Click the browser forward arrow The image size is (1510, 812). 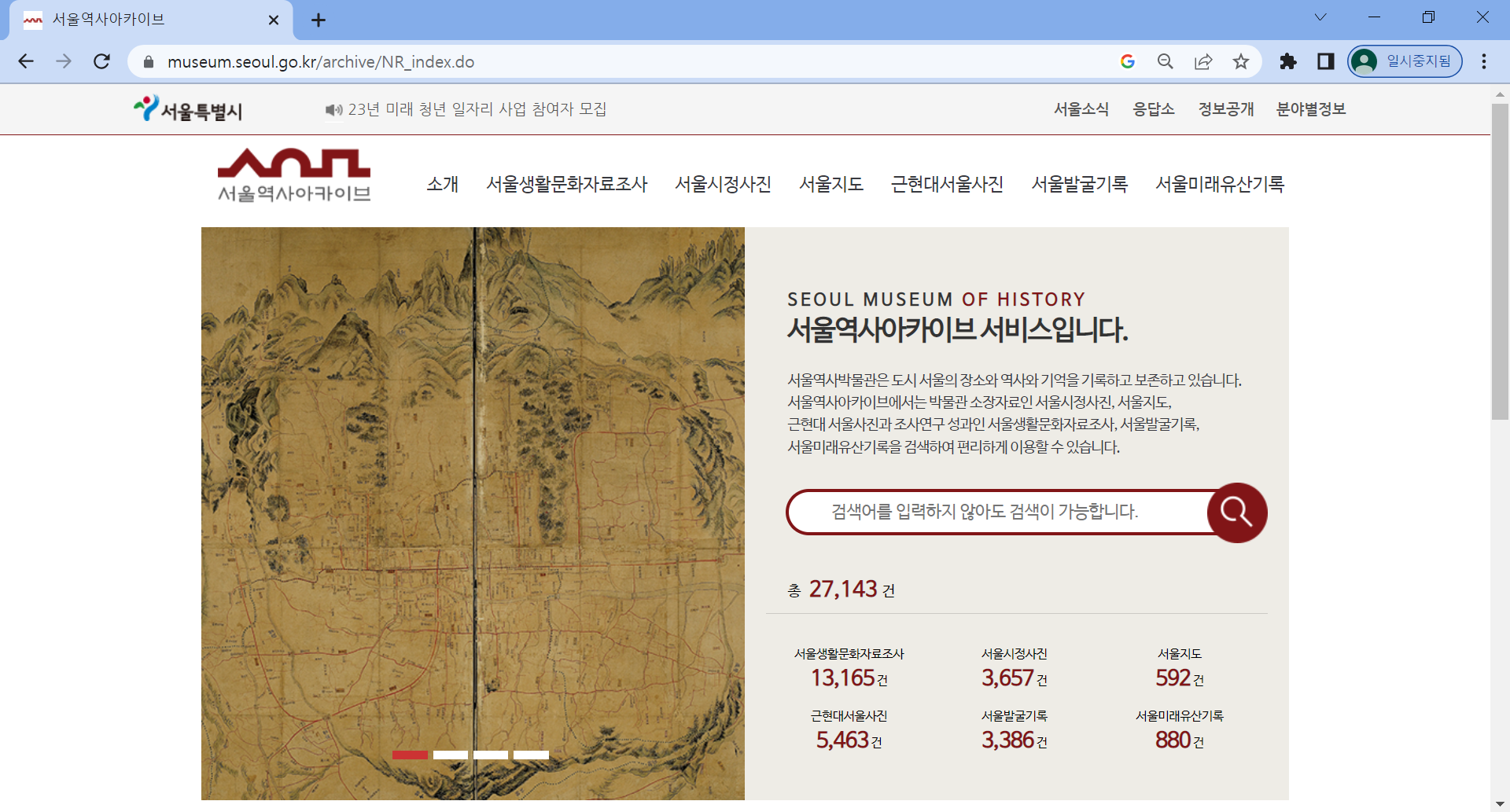click(x=64, y=61)
